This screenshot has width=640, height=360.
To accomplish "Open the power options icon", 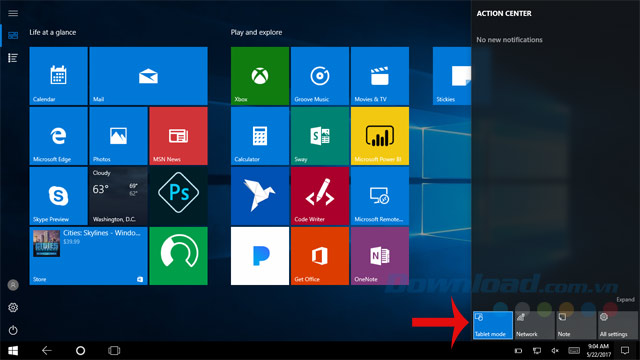I will [x=13, y=330].
